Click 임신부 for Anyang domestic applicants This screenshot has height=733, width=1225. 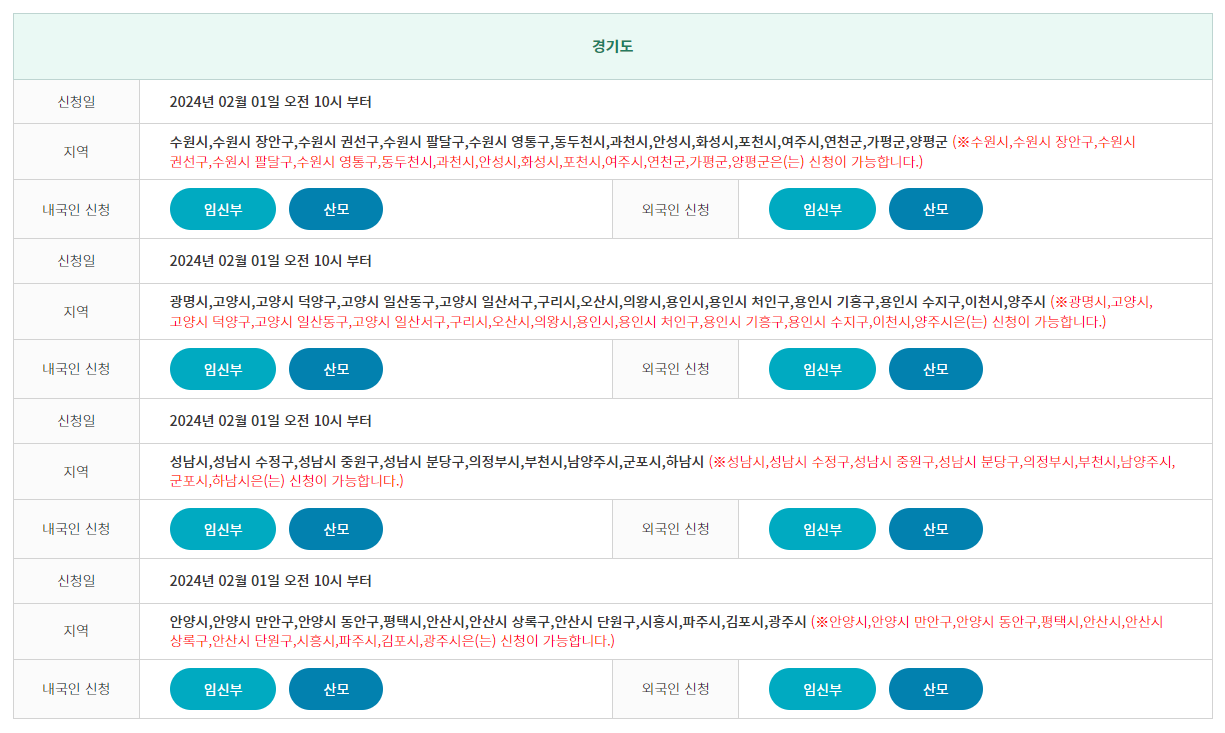(x=222, y=688)
